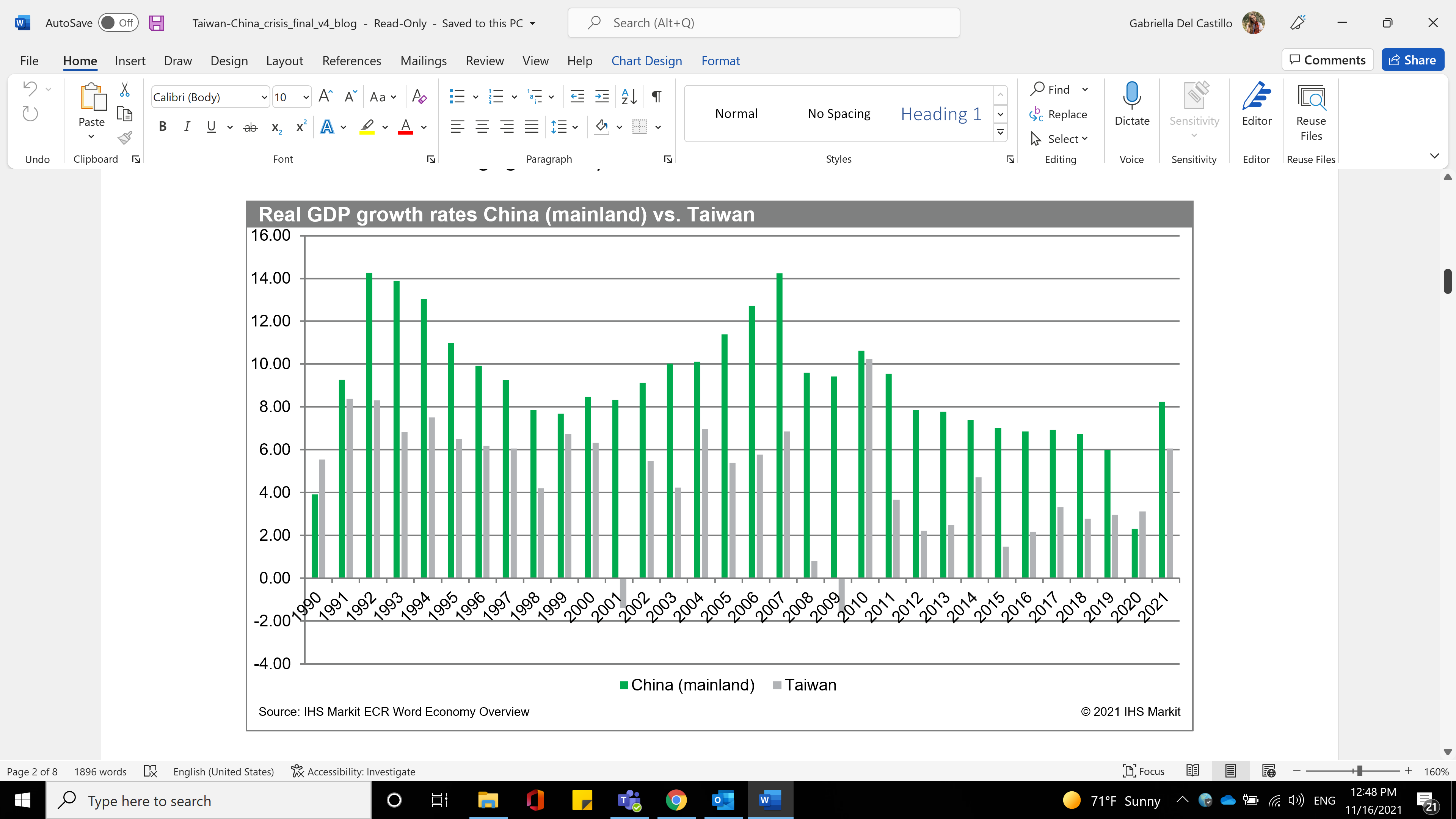The width and height of the screenshot is (1456, 819).
Task: Click the Clear All Formatting icon
Action: 419,97
